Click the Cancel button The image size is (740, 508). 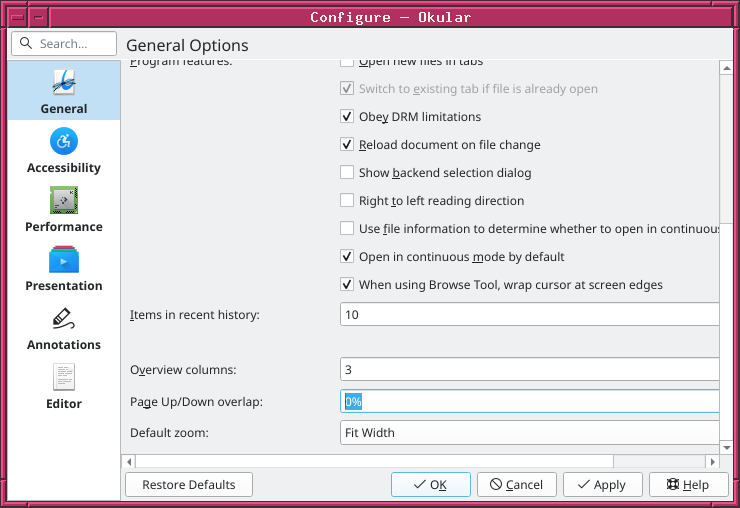click(517, 484)
